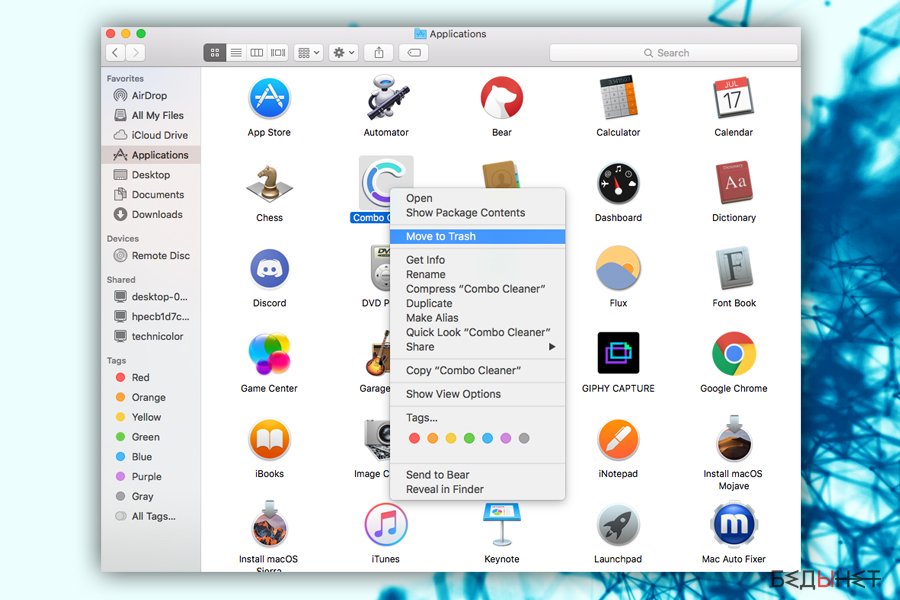Click the Bear app icon
The height and width of the screenshot is (600, 900).
(502, 98)
